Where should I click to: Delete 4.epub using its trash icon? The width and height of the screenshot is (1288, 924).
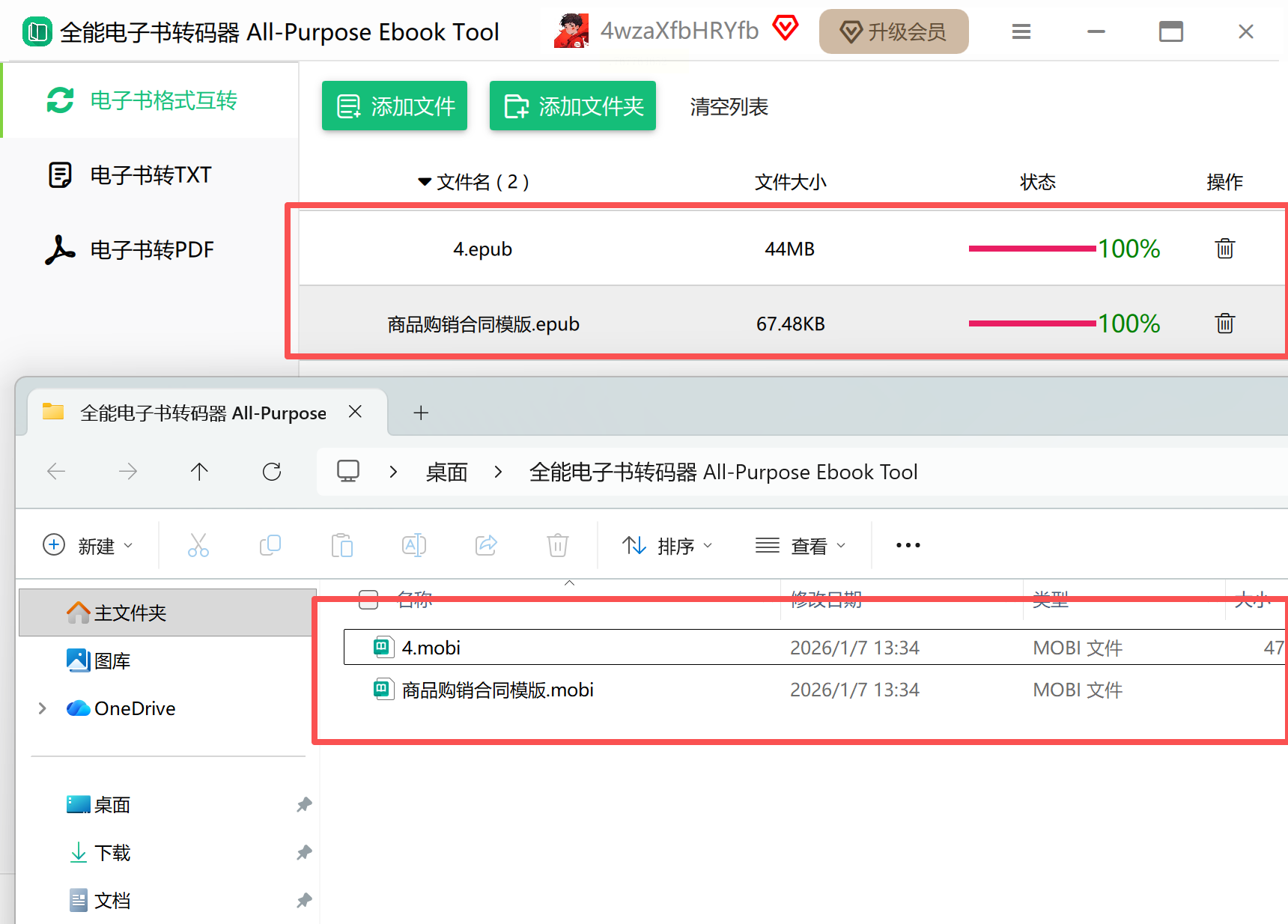[1224, 249]
